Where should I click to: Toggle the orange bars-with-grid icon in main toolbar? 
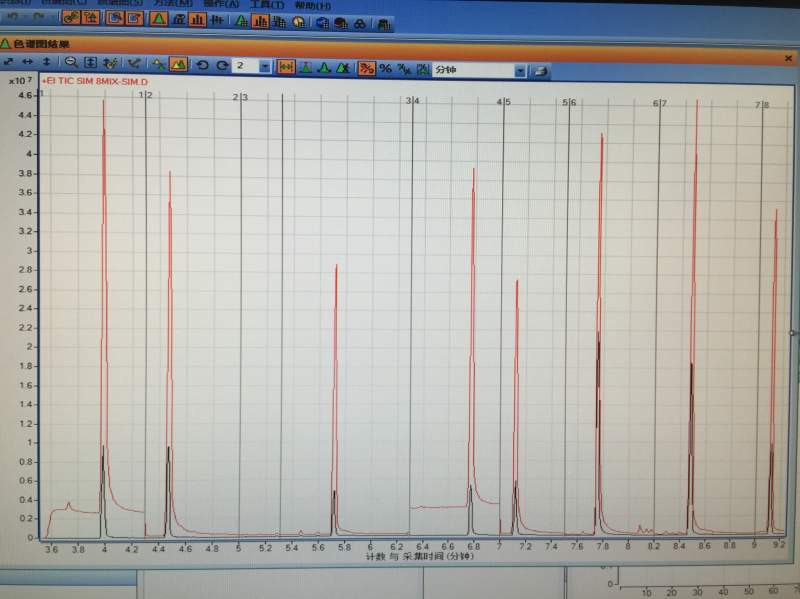click(260, 21)
